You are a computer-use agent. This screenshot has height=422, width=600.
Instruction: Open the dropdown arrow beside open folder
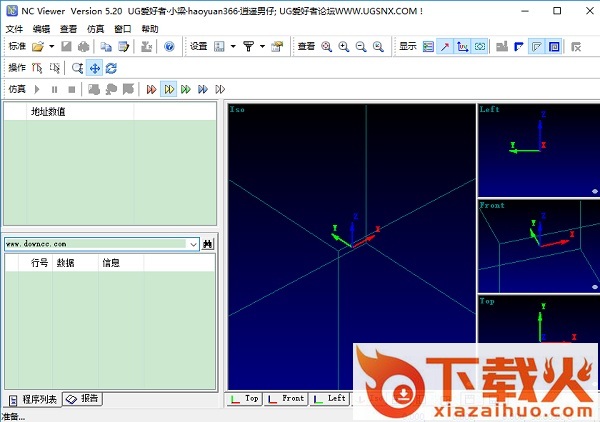(51, 46)
